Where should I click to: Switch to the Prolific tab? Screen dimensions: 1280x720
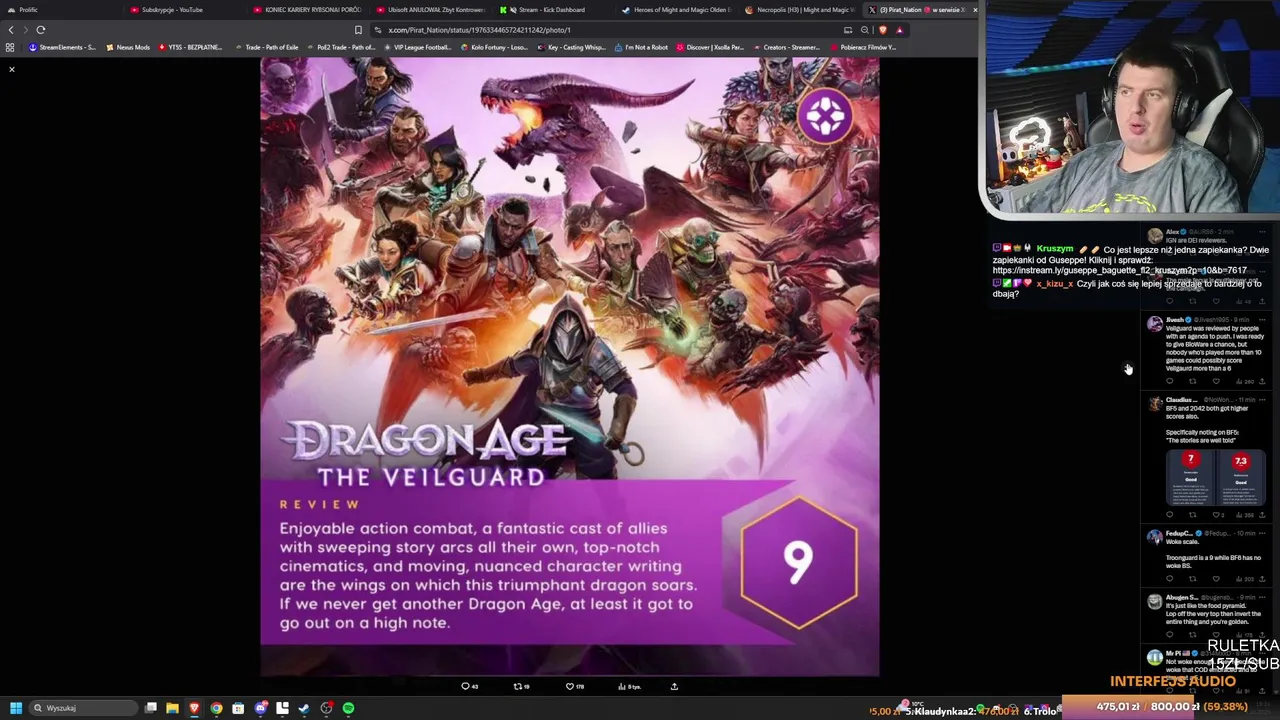coord(60,10)
